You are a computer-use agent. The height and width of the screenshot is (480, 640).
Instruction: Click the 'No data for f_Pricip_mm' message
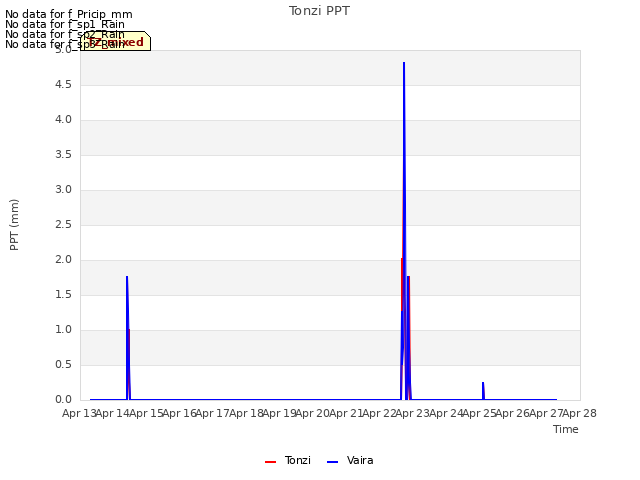pyautogui.click(x=69, y=14)
